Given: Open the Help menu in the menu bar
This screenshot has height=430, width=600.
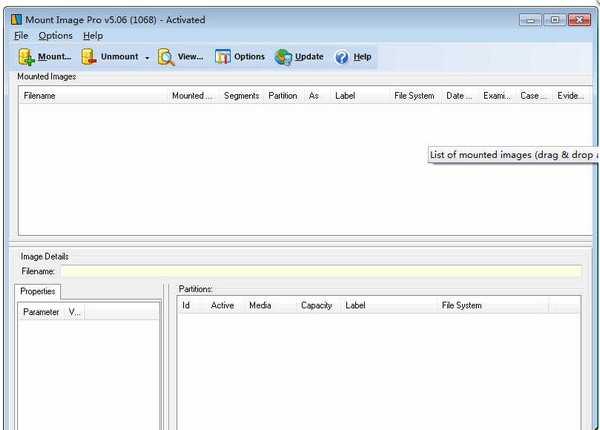Looking at the screenshot, I should [x=93, y=36].
